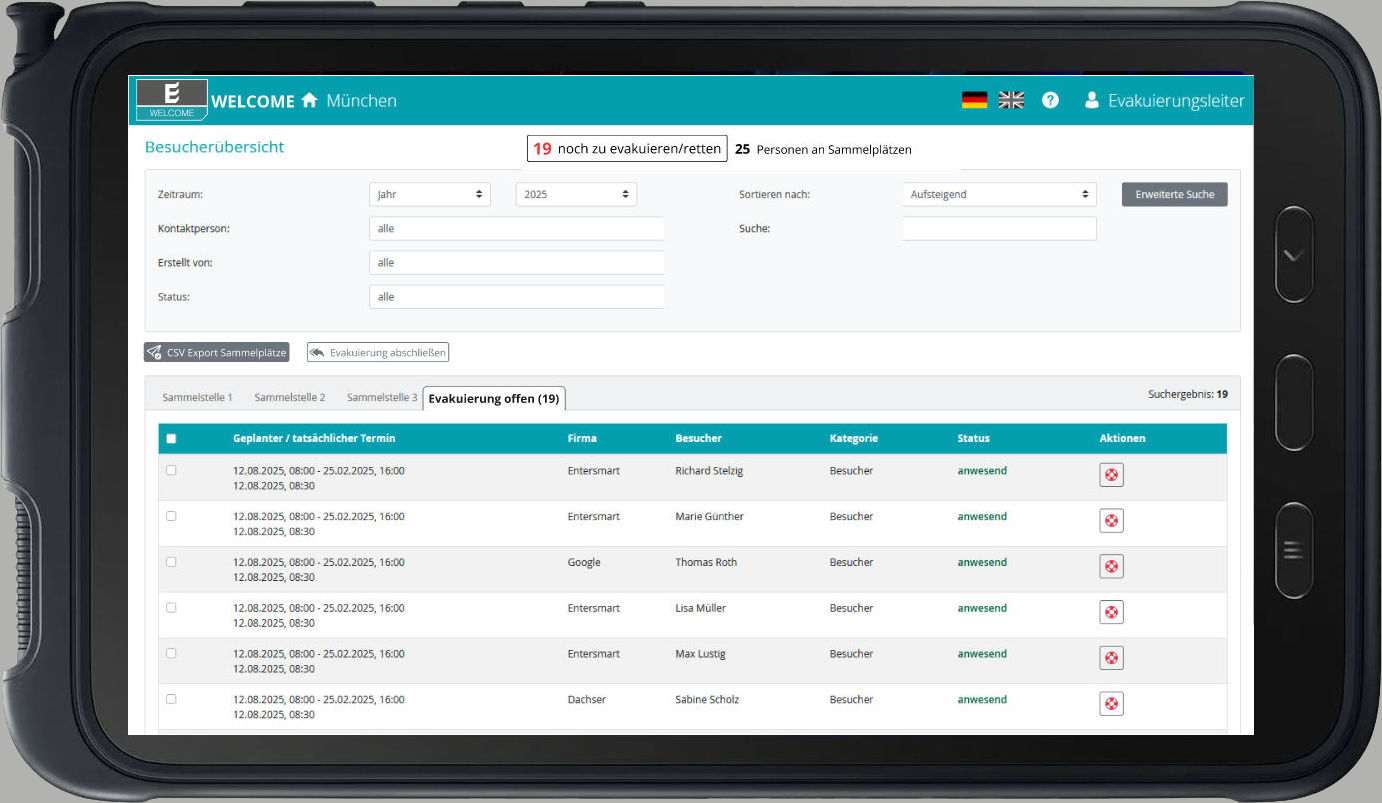Open the 'Erstellt von' alle field
The width and height of the screenshot is (1382, 803).
point(516,263)
